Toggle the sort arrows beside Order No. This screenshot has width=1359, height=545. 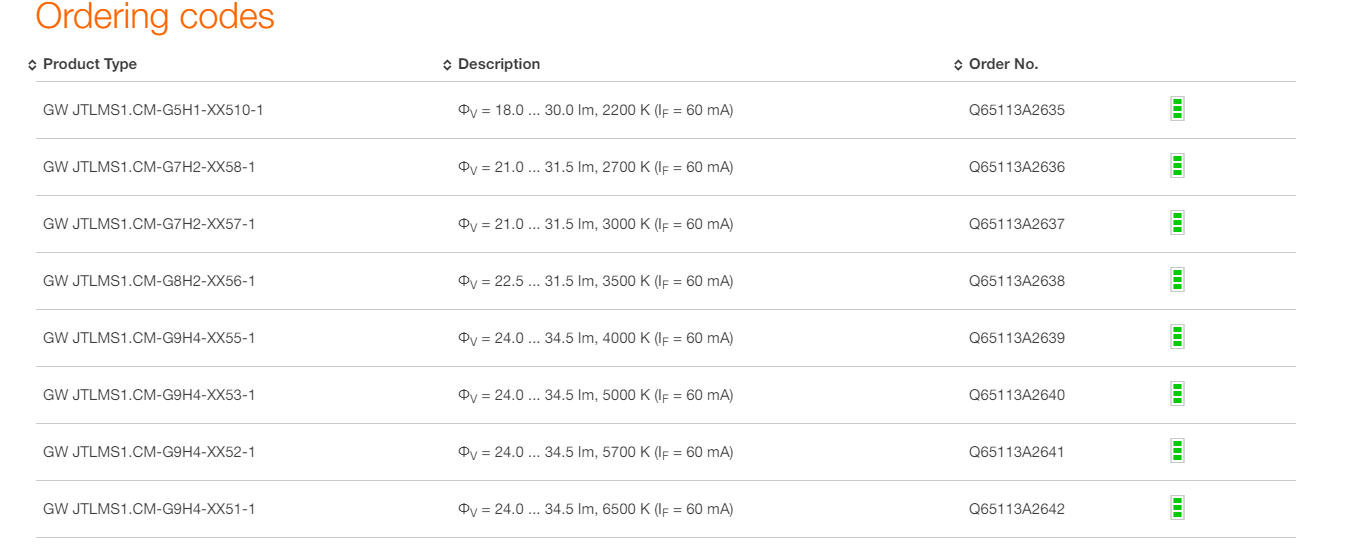click(959, 65)
